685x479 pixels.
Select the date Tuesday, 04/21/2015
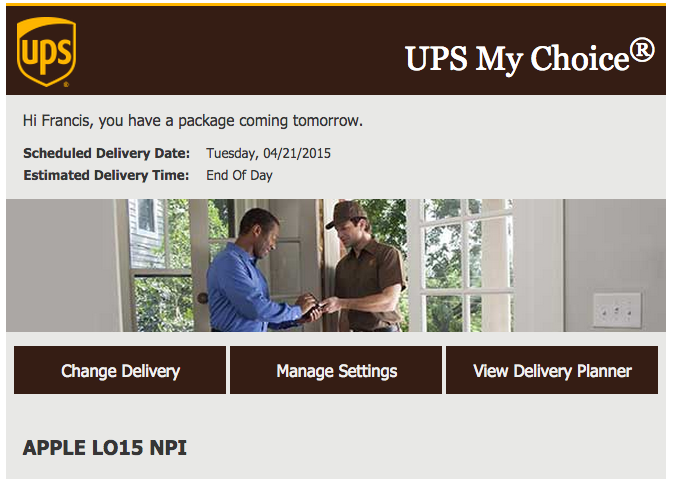[x=268, y=153]
